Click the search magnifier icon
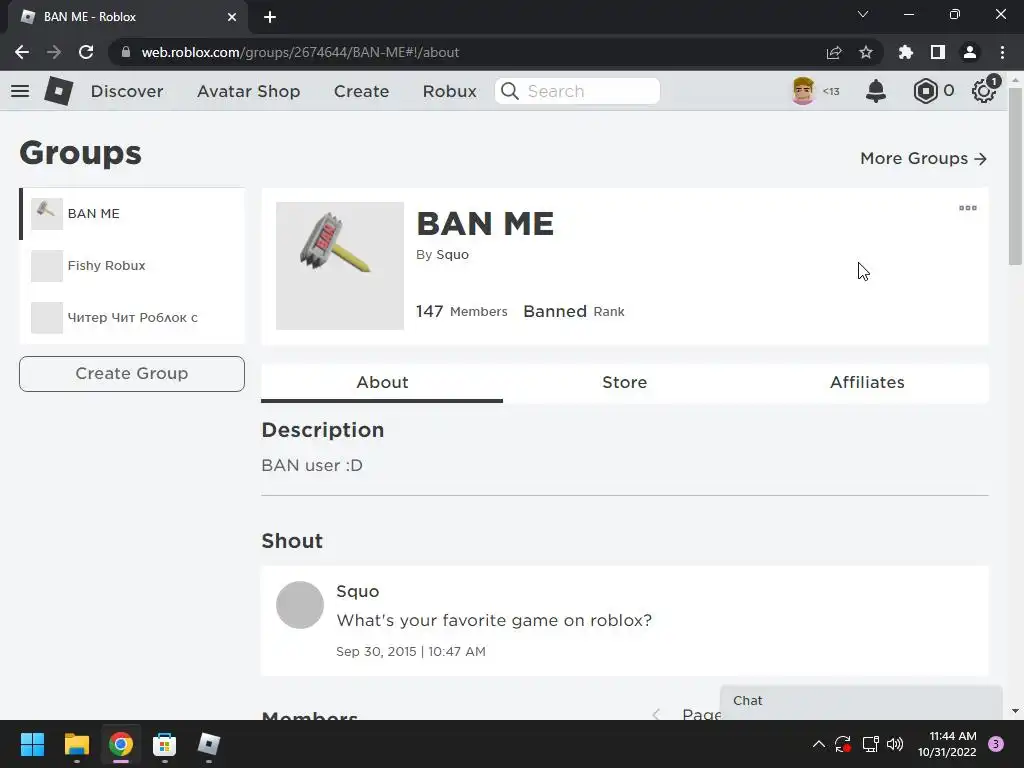1024x768 pixels. point(510,91)
